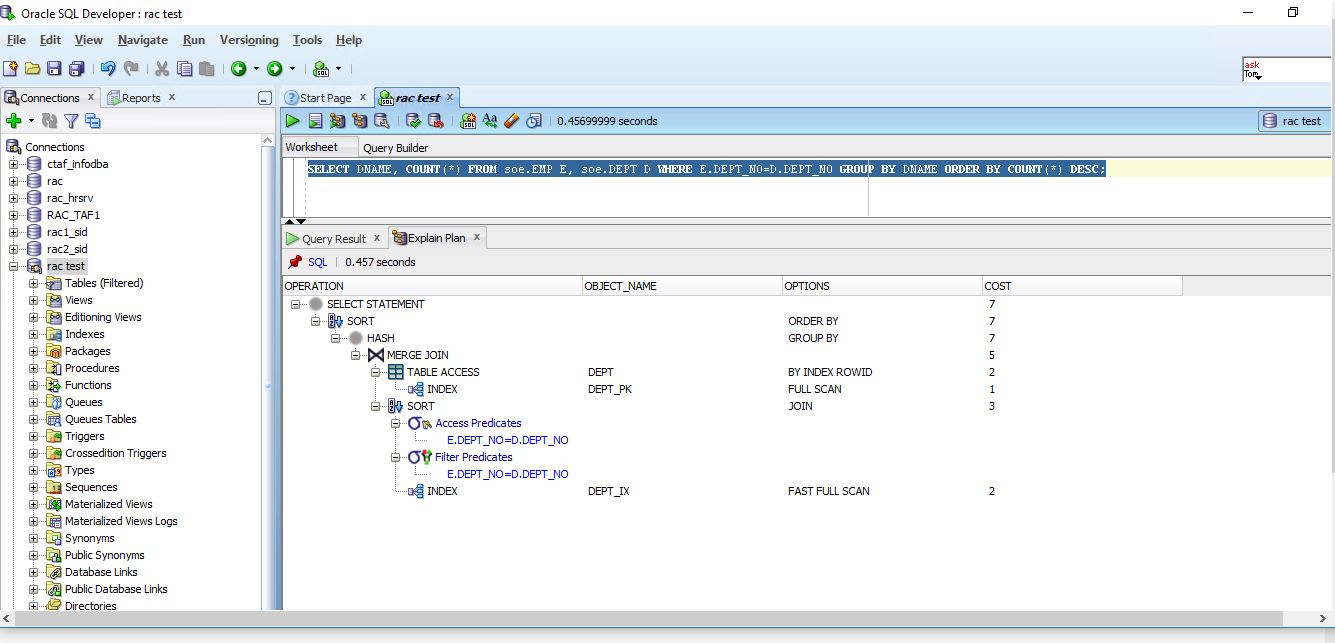Expand the Procedures tree node
This screenshot has height=643, width=1335.
point(34,368)
